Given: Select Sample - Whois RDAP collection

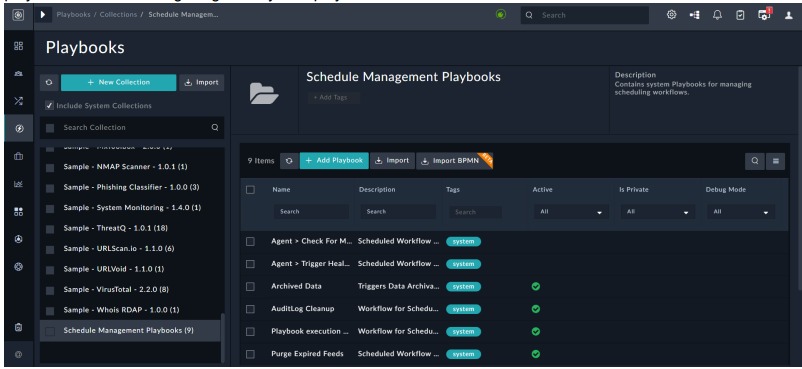Looking at the screenshot, I should click(121, 310).
